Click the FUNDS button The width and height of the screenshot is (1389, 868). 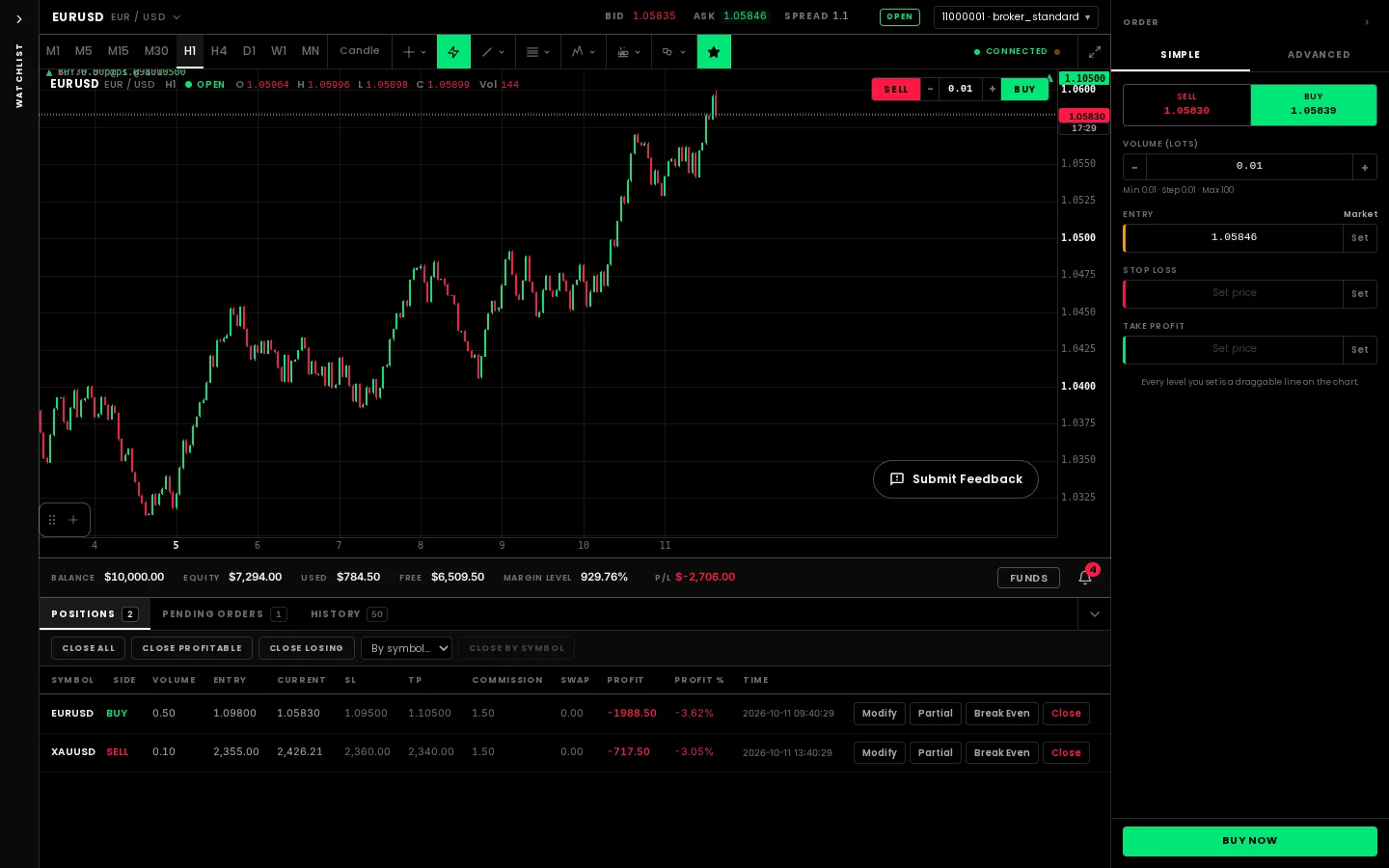tap(1028, 578)
